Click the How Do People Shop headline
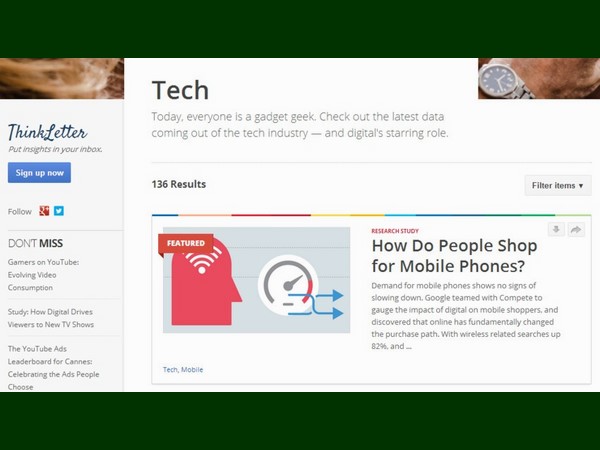The image size is (600, 450). [x=454, y=256]
